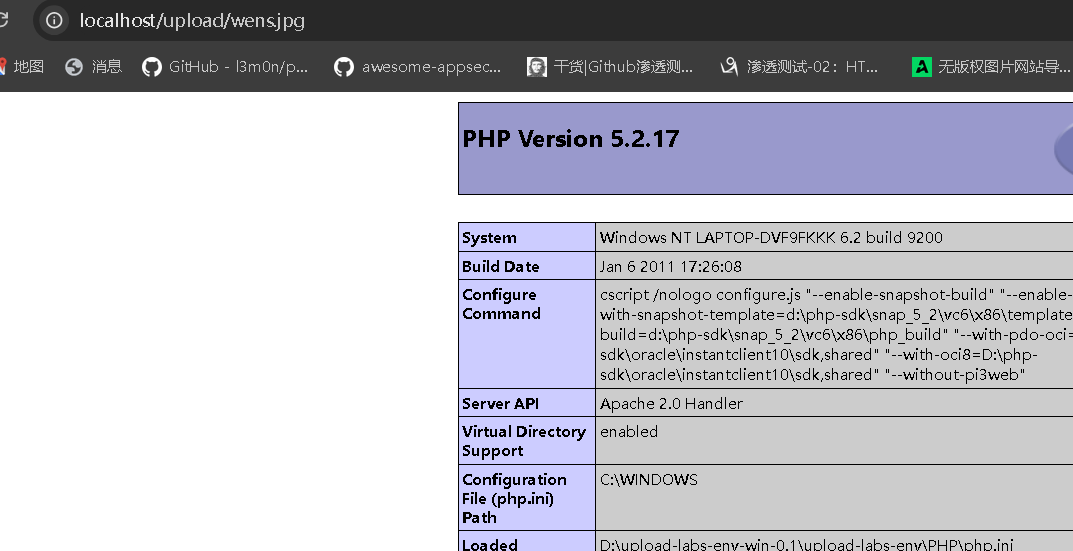Click the C:\WINDOWS value
The height and width of the screenshot is (551, 1073).
pyautogui.click(x=649, y=480)
